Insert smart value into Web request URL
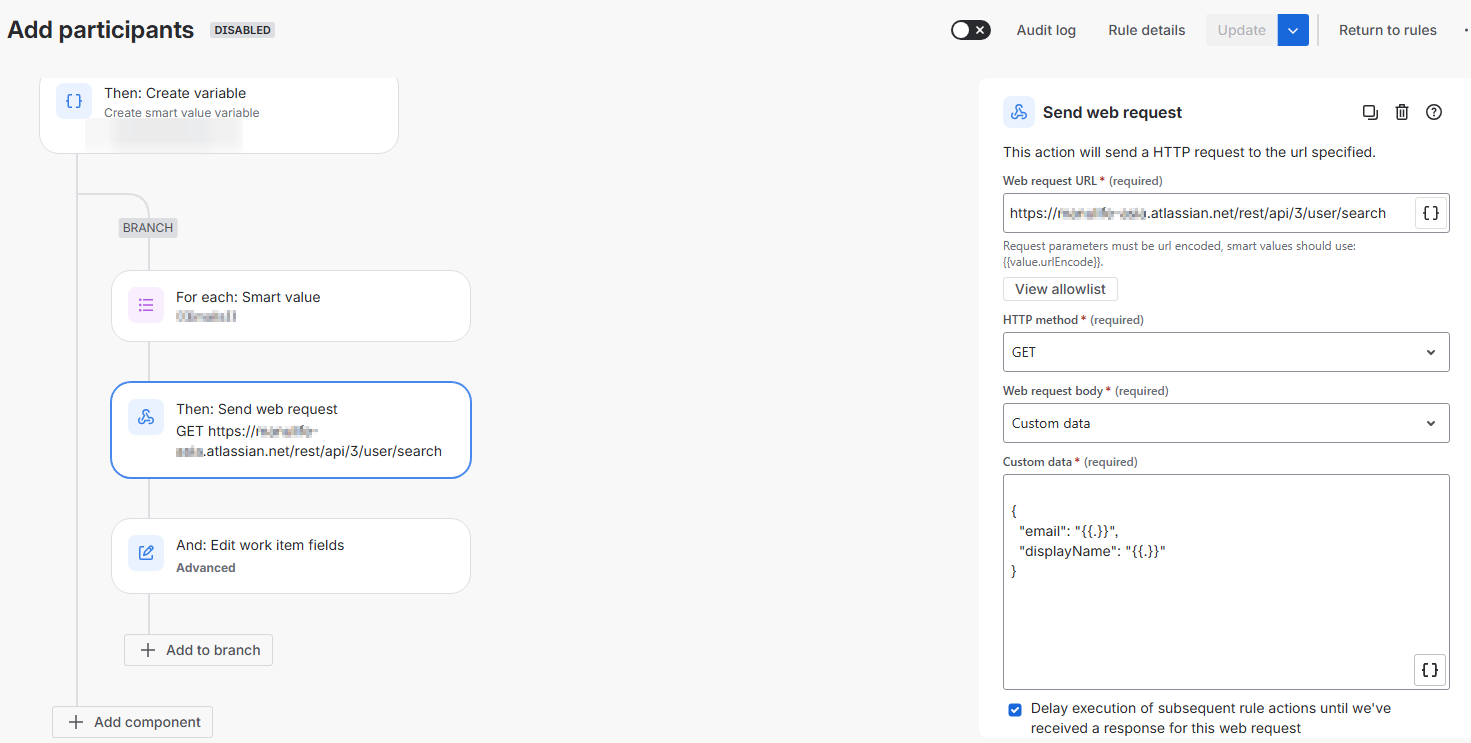The height and width of the screenshot is (743, 1471). pyautogui.click(x=1431, y=213)
